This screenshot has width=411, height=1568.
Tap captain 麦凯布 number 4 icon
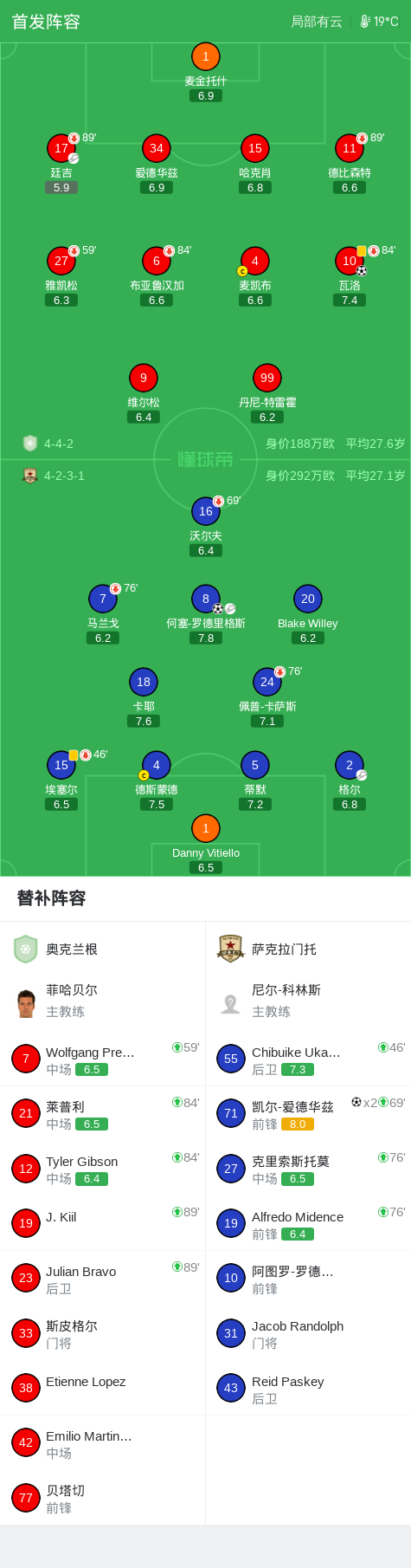point(254,261)
